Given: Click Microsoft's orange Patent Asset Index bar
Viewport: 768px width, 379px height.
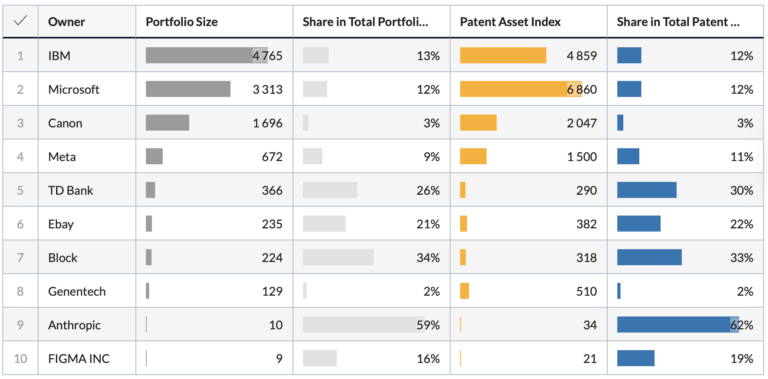Looking at the screenshot, I should point(521,89).
